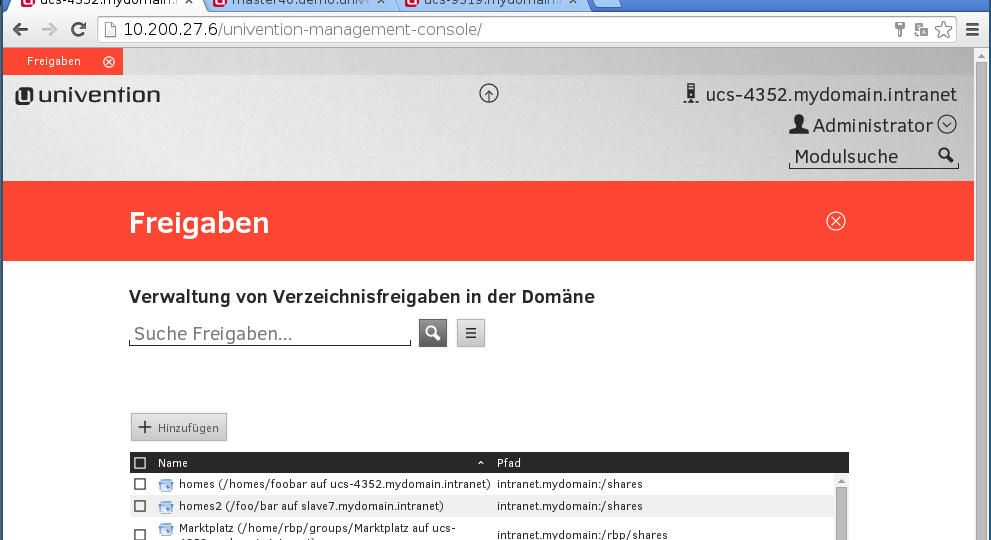Click the share icon beside homes entry
This screenshot has height=540, width=991.
tap(166, 485)
